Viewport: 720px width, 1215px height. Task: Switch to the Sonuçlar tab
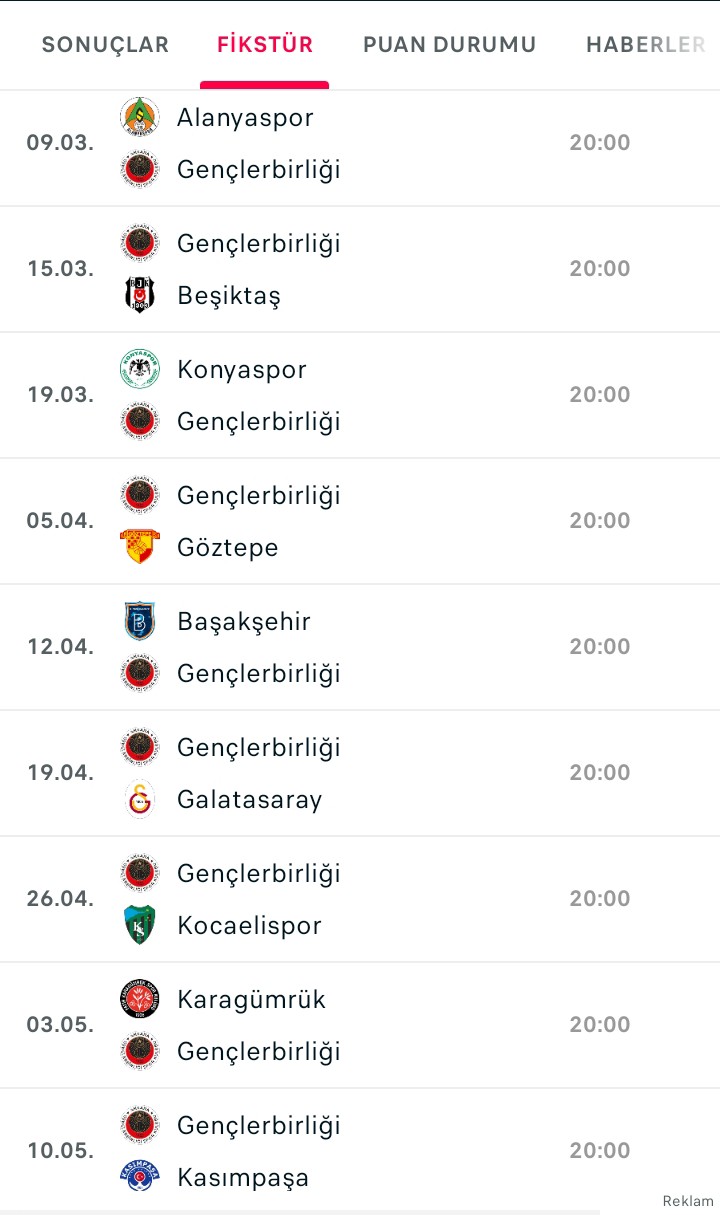pyautogui.click(x=105, y=45)
